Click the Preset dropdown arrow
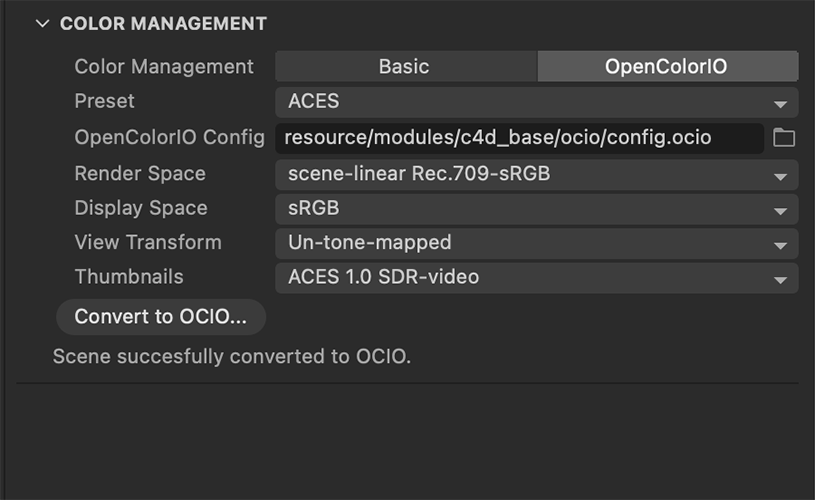Screen dimensions: 815x500 780,104
